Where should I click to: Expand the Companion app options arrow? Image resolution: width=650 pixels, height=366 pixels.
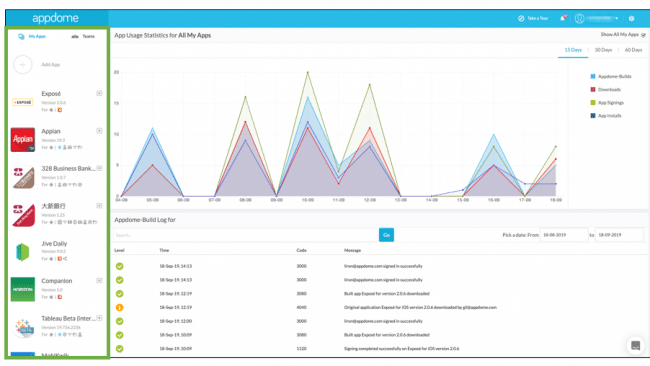pos(99,281)
